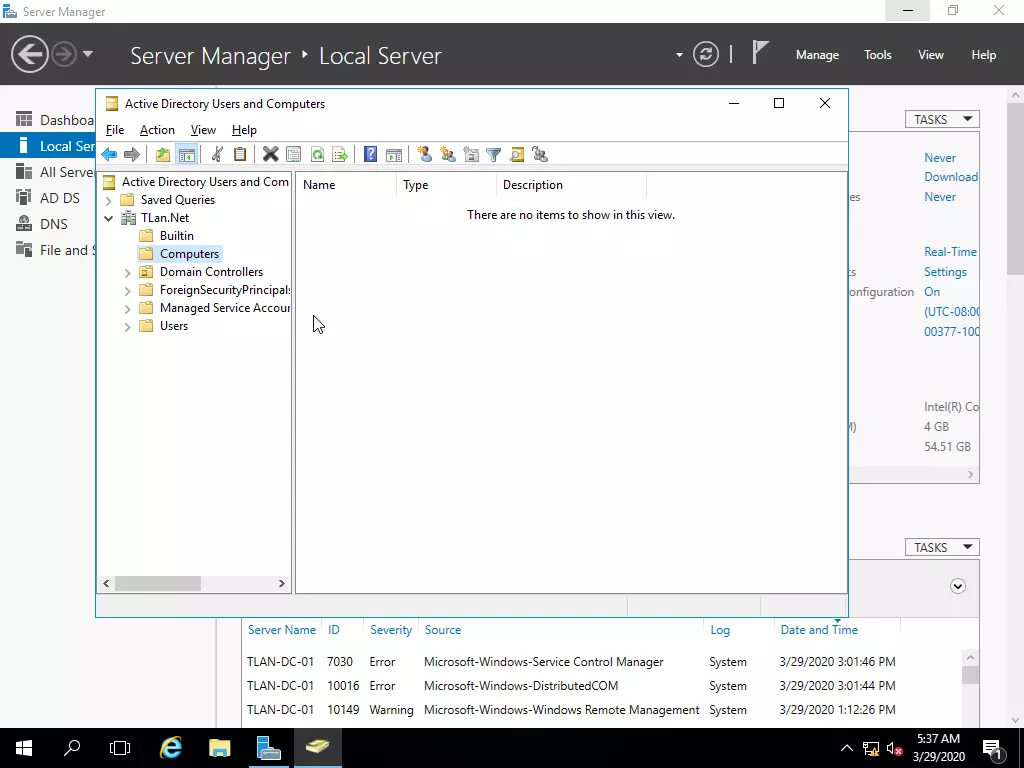Click the Refresh toolbar icon

coord(317,154)
